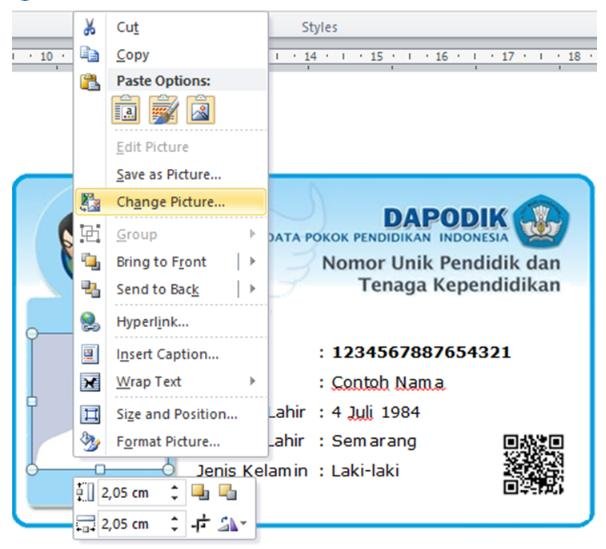The width and height of the screenshot is (606, 549).
Task: Click the Send to Back icon
Action: point(90,289)
